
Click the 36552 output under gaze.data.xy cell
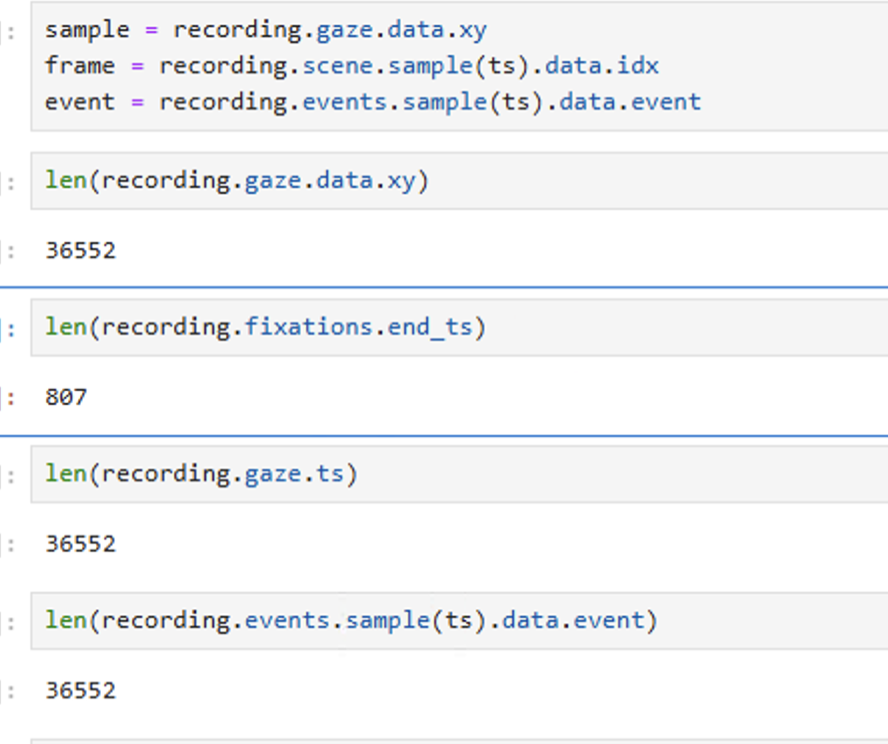pos(80,250)
